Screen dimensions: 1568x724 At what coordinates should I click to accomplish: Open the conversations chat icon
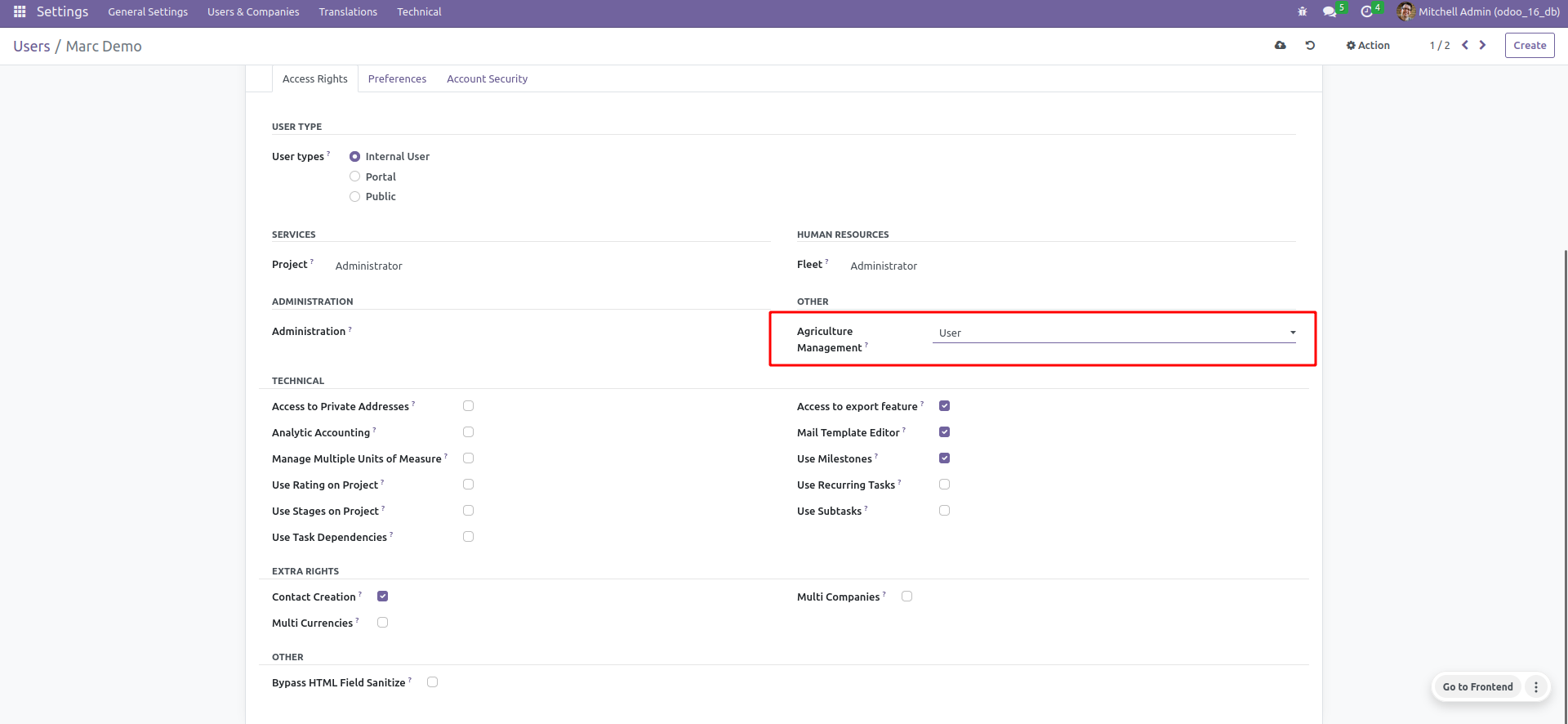tap(1330, 11)
